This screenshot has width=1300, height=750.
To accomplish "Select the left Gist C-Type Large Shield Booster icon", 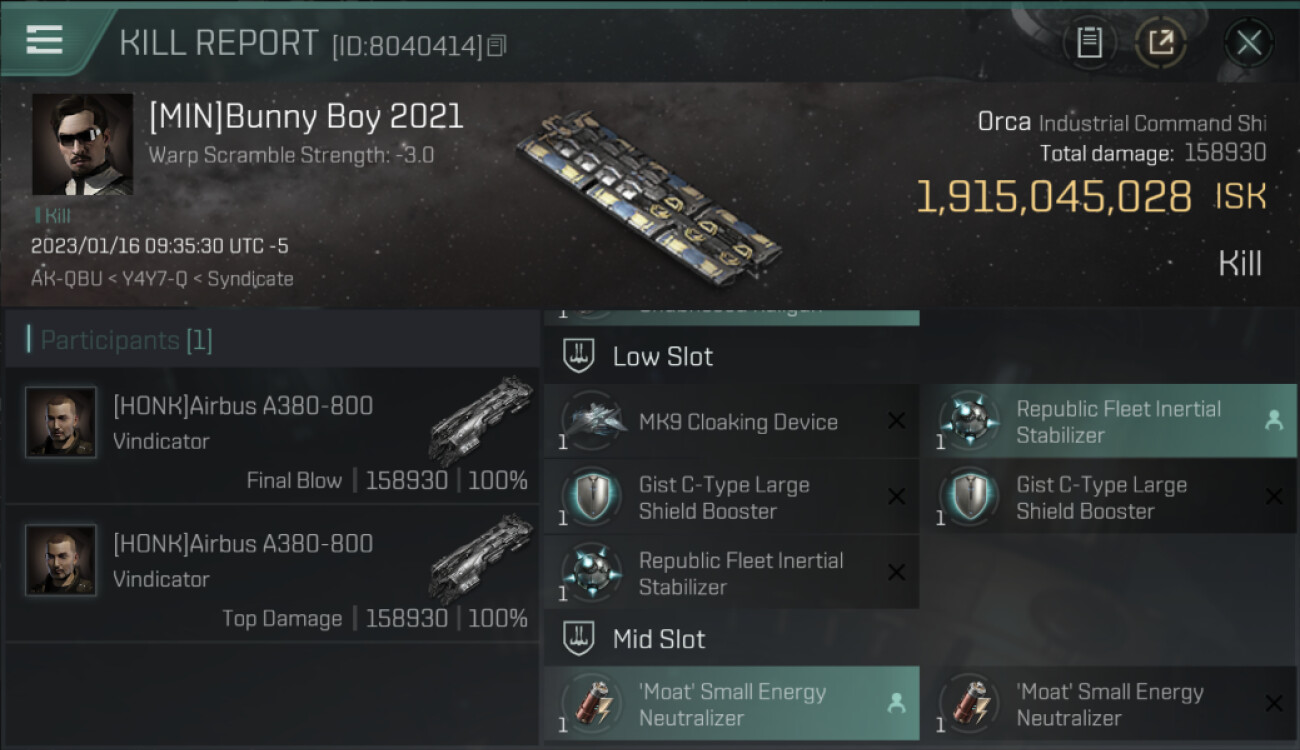I will 593,497.
